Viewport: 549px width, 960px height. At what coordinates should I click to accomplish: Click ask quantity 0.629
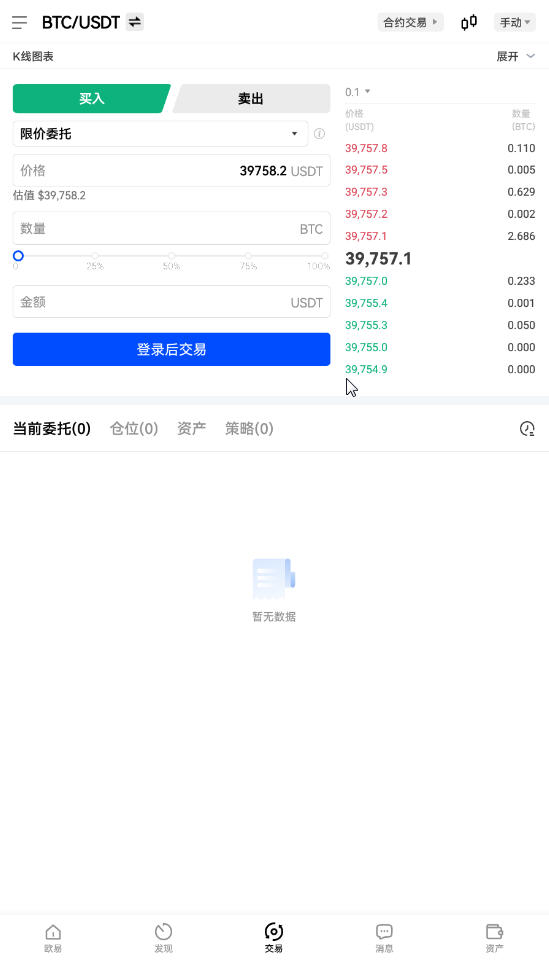point(521,192)
